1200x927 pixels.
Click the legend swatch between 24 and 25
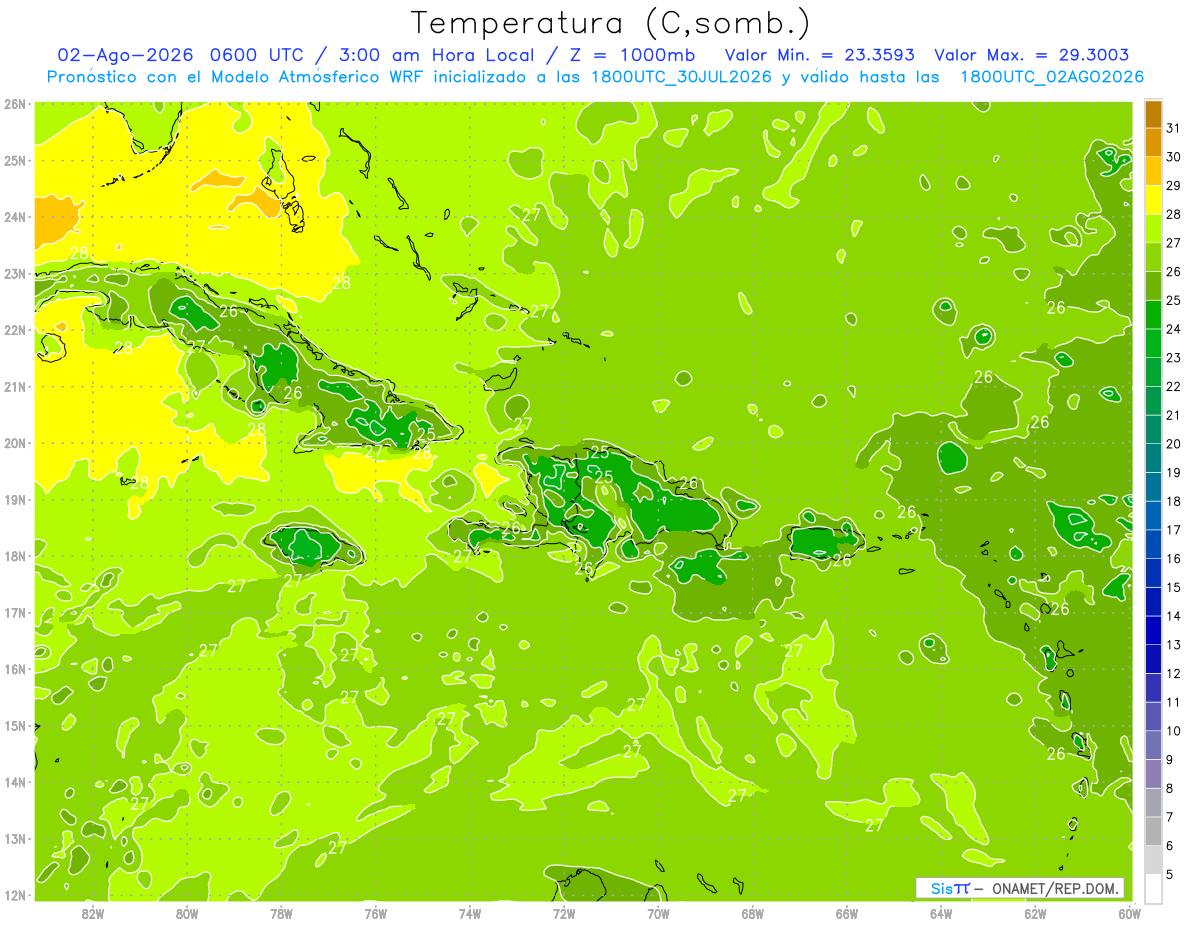(1153, 315)
